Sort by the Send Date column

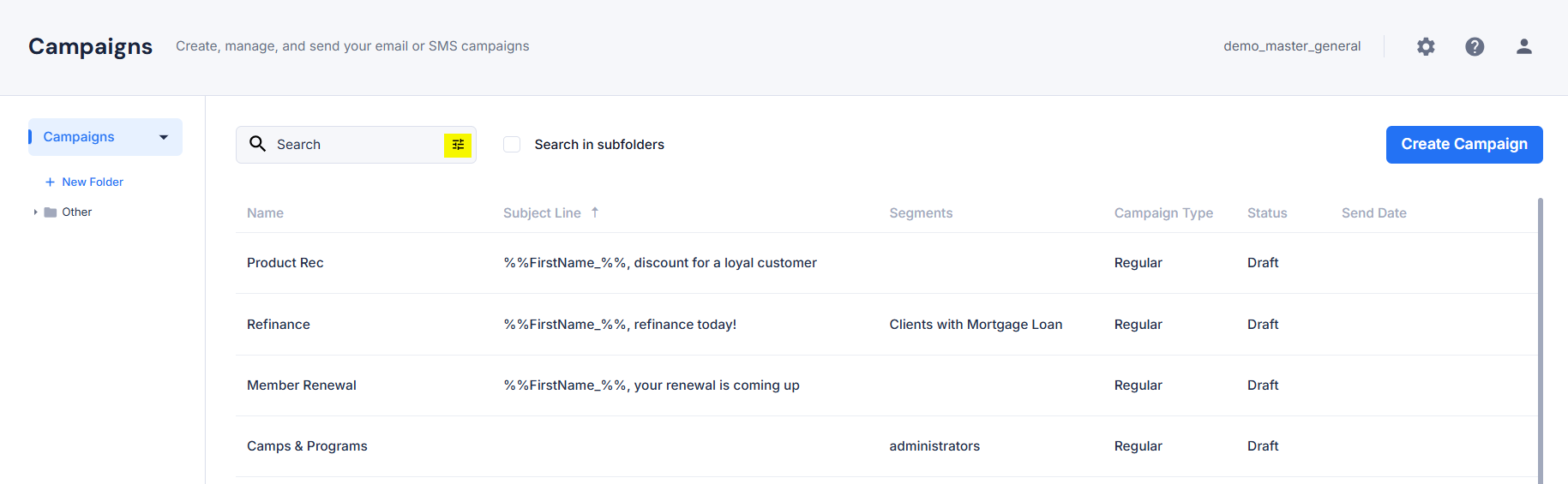tap(1373, 213)
